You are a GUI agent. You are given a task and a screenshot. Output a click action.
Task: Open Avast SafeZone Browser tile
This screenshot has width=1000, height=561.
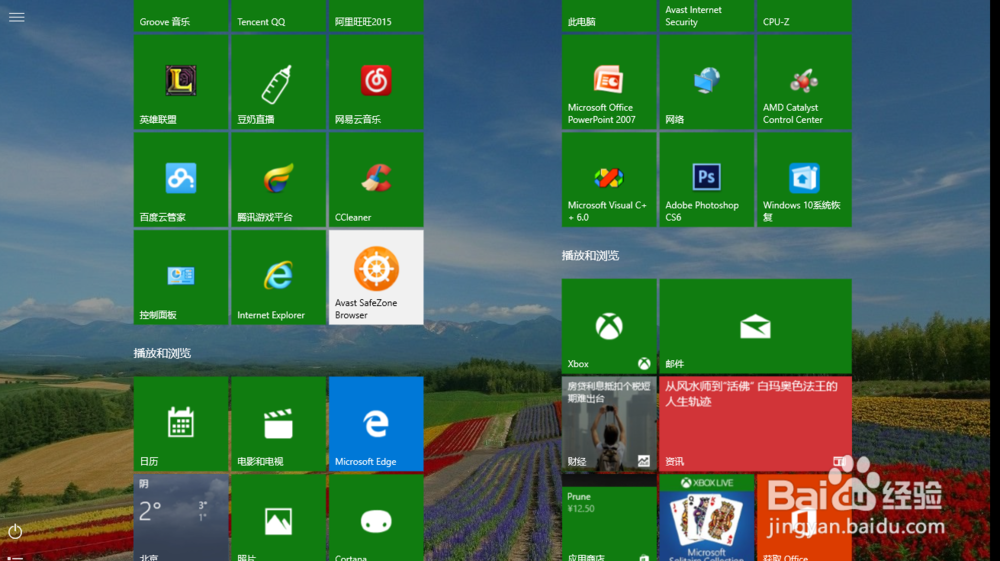pos(376,277)
